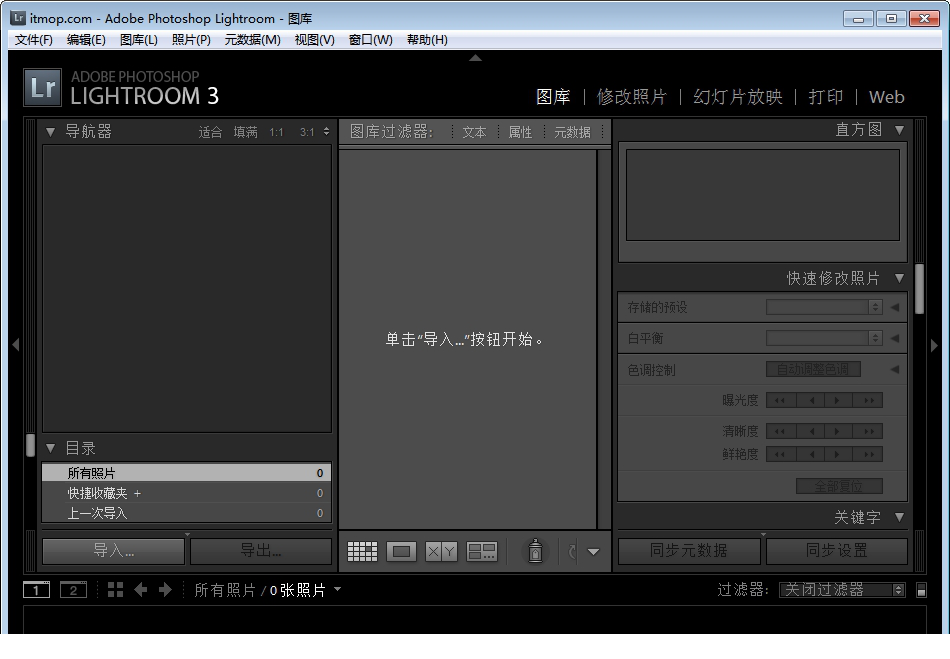This screenshot has width=950, height=659.
Task: Open the 编辑(E) menu
Action: [x=86, y=40]
